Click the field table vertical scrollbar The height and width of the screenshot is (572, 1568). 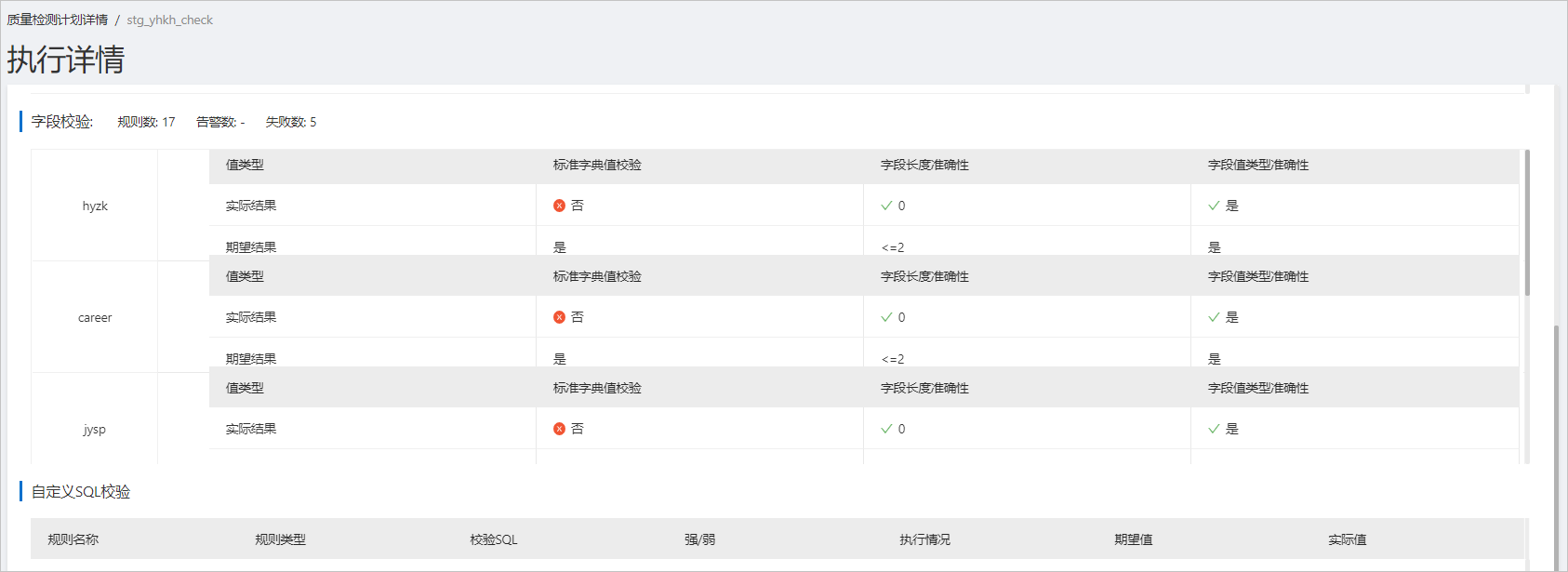point(1527,223)
